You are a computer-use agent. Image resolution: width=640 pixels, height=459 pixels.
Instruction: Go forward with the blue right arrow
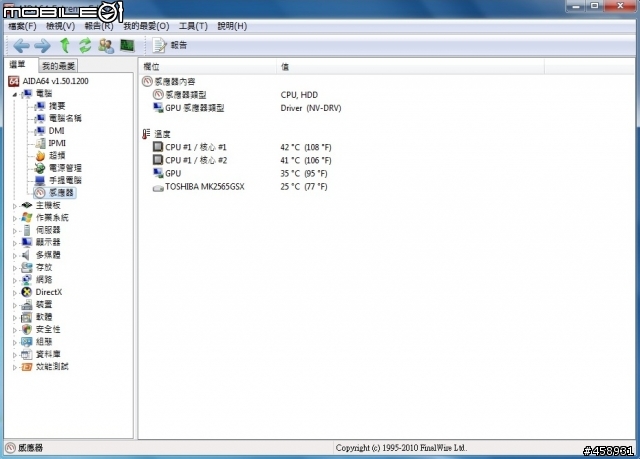coord(42,45)
